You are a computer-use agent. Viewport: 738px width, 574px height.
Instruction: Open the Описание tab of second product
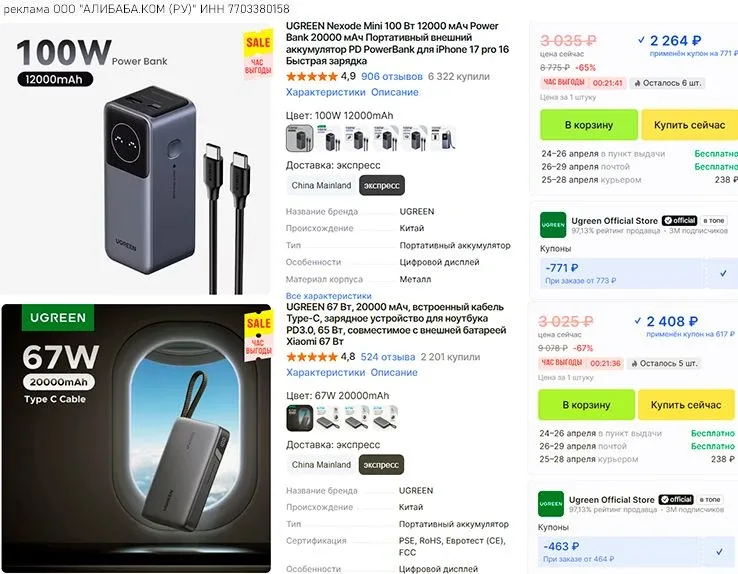coord(394,373)
